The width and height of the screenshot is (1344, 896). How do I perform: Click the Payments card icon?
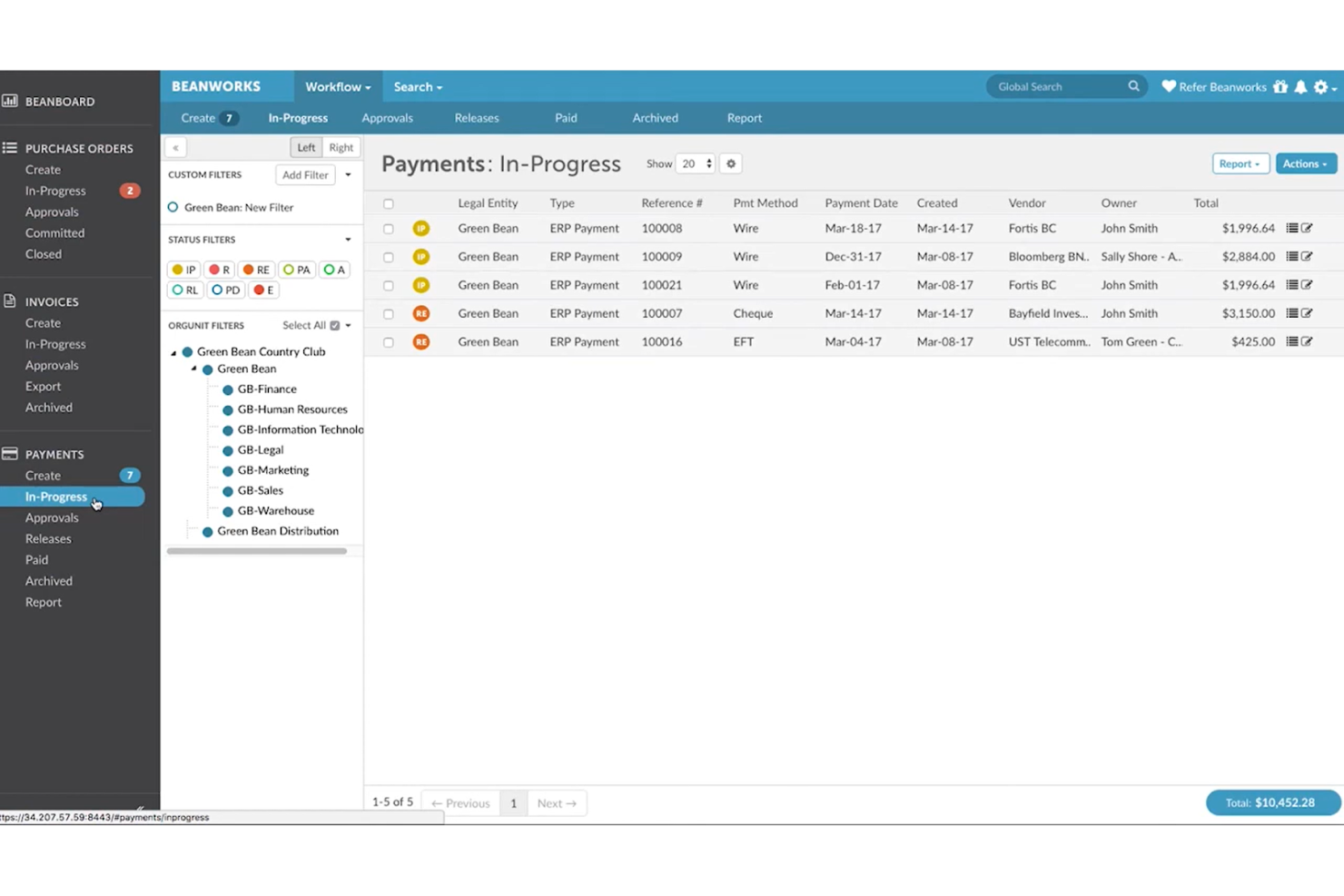click(x=10, y=453)
